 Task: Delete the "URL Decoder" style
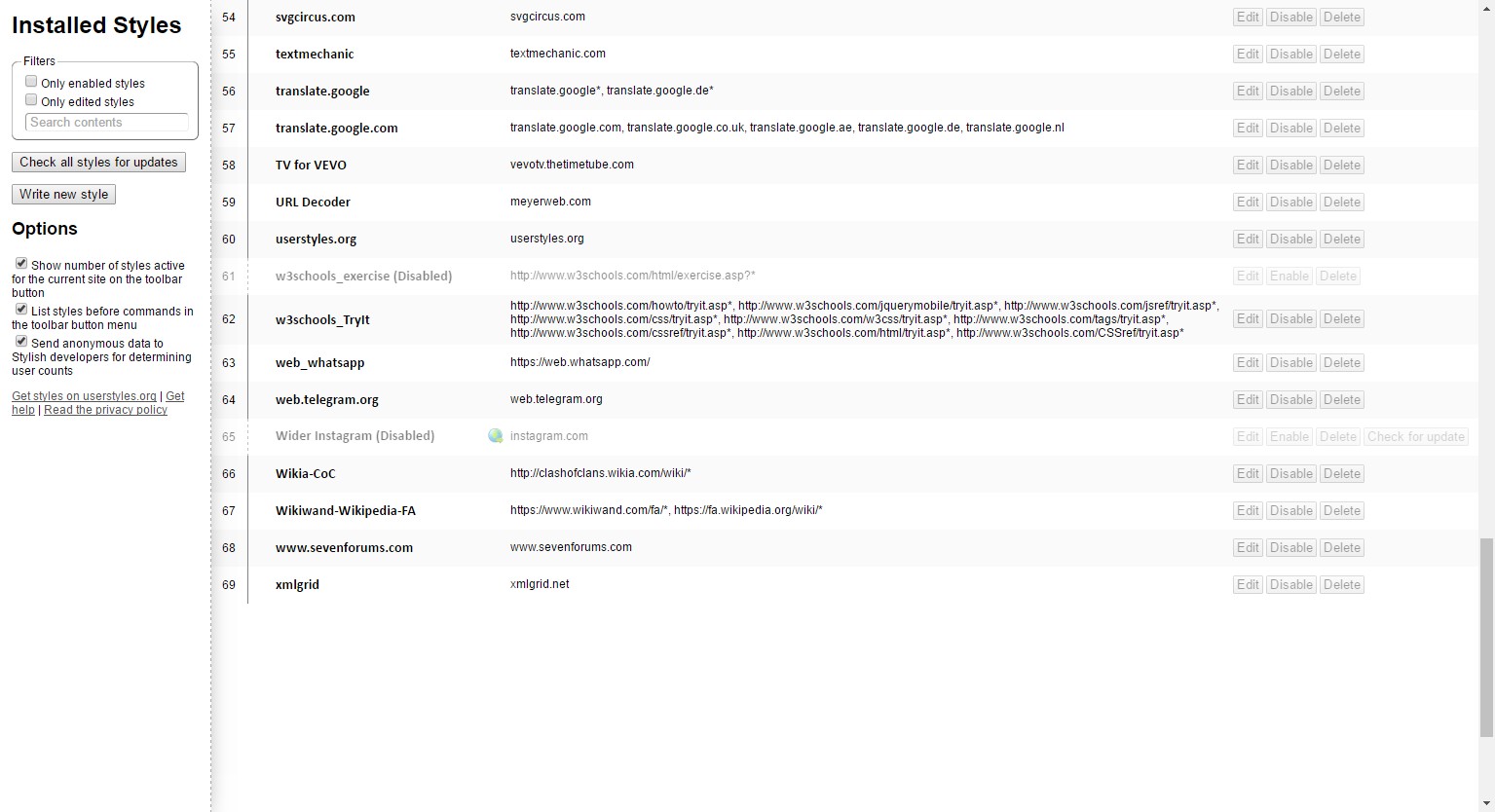pos(1341,202)
